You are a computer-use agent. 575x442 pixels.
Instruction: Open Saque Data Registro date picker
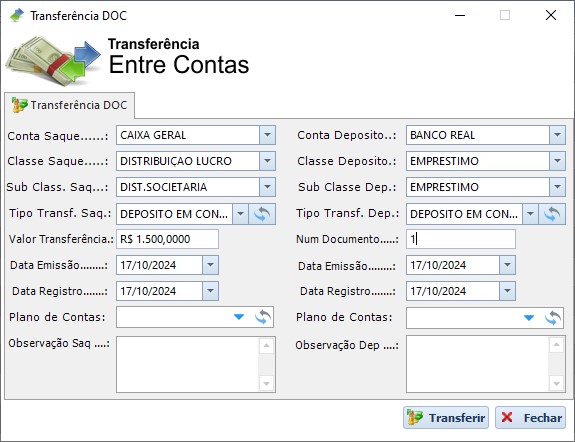(210, 291)
